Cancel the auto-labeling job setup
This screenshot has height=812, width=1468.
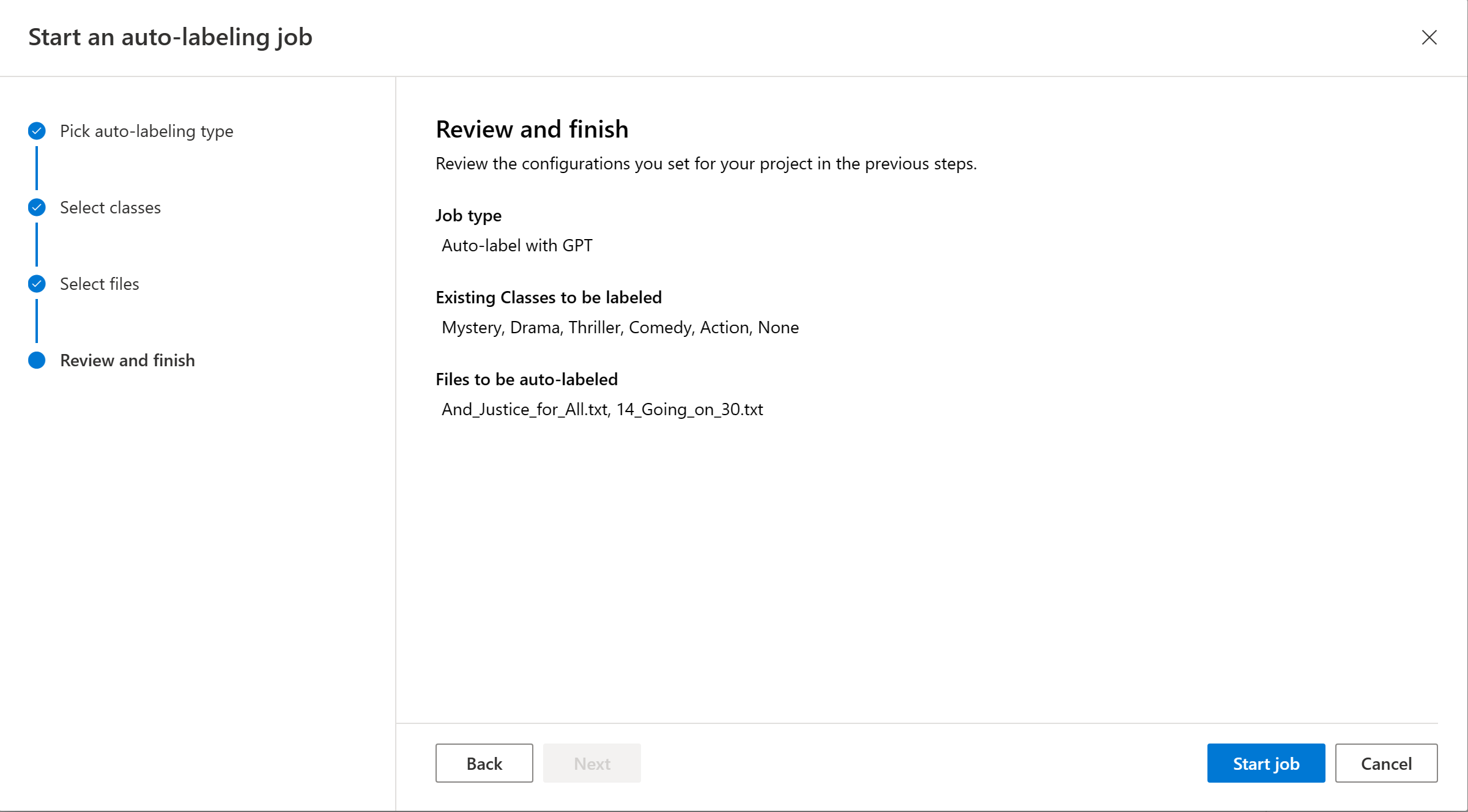tap(1386, 763)
